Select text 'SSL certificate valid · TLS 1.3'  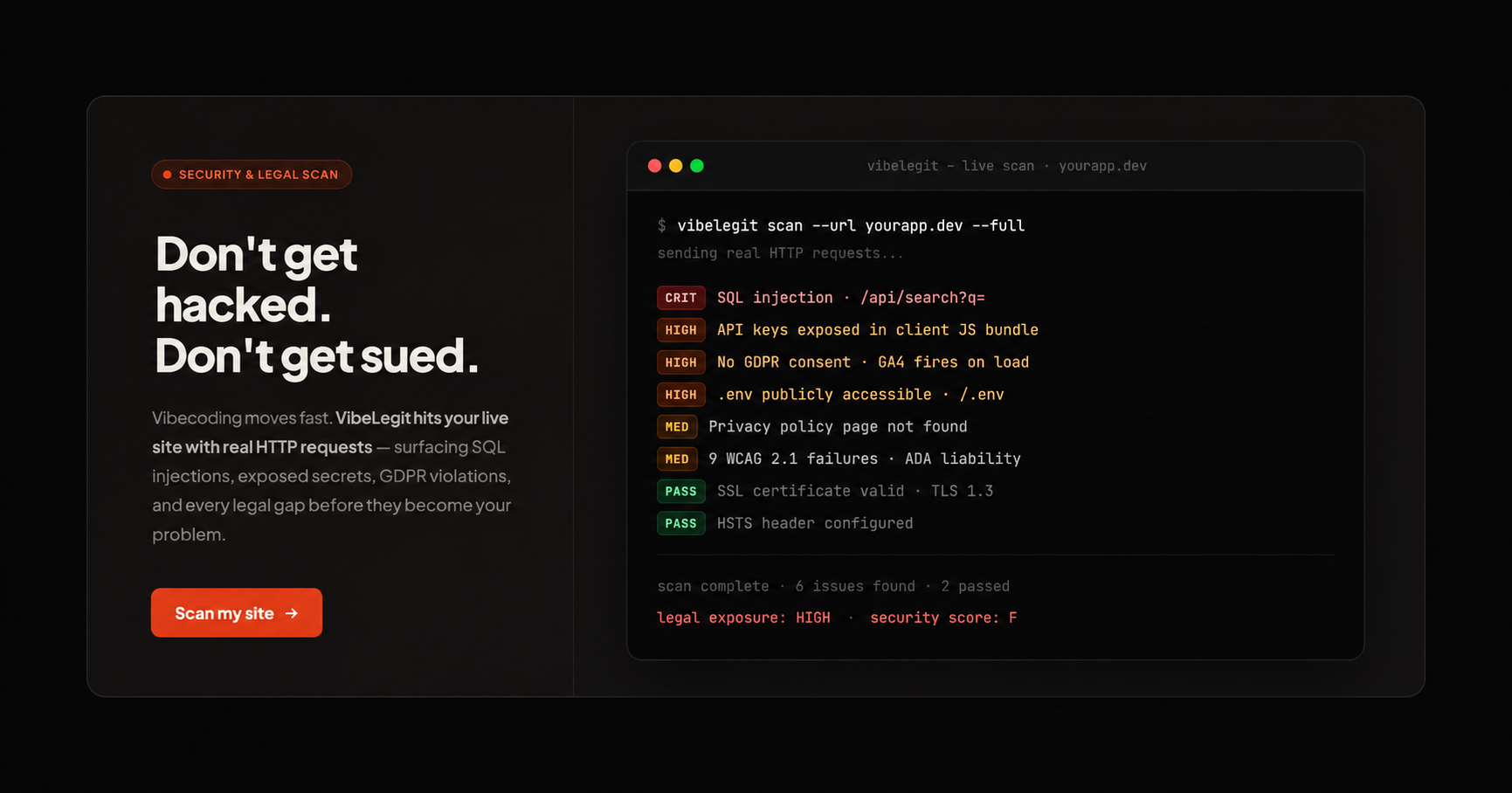[x=855, y=492]
